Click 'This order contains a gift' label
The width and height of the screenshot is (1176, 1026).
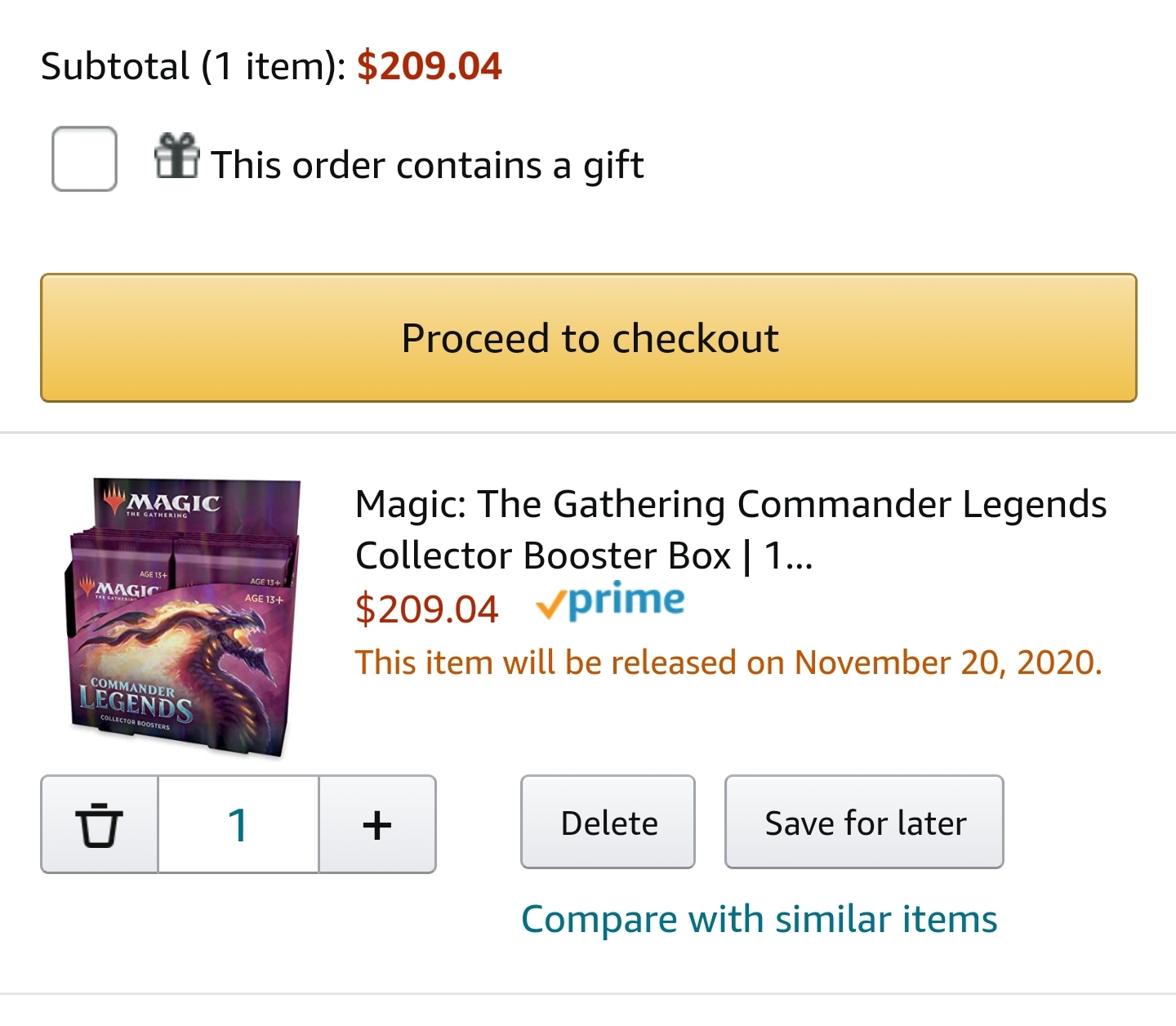pyautogui.click(x=427, y=165)
